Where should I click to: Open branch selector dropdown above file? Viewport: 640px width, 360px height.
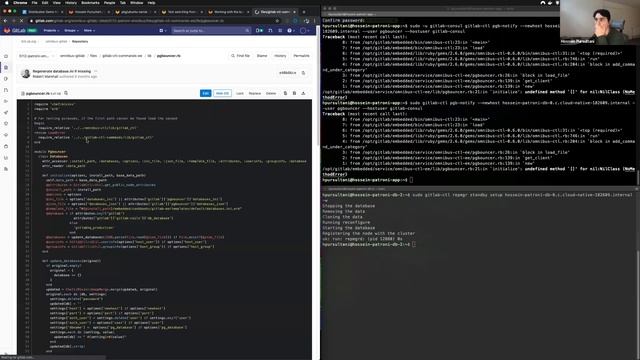coord(36,56)
